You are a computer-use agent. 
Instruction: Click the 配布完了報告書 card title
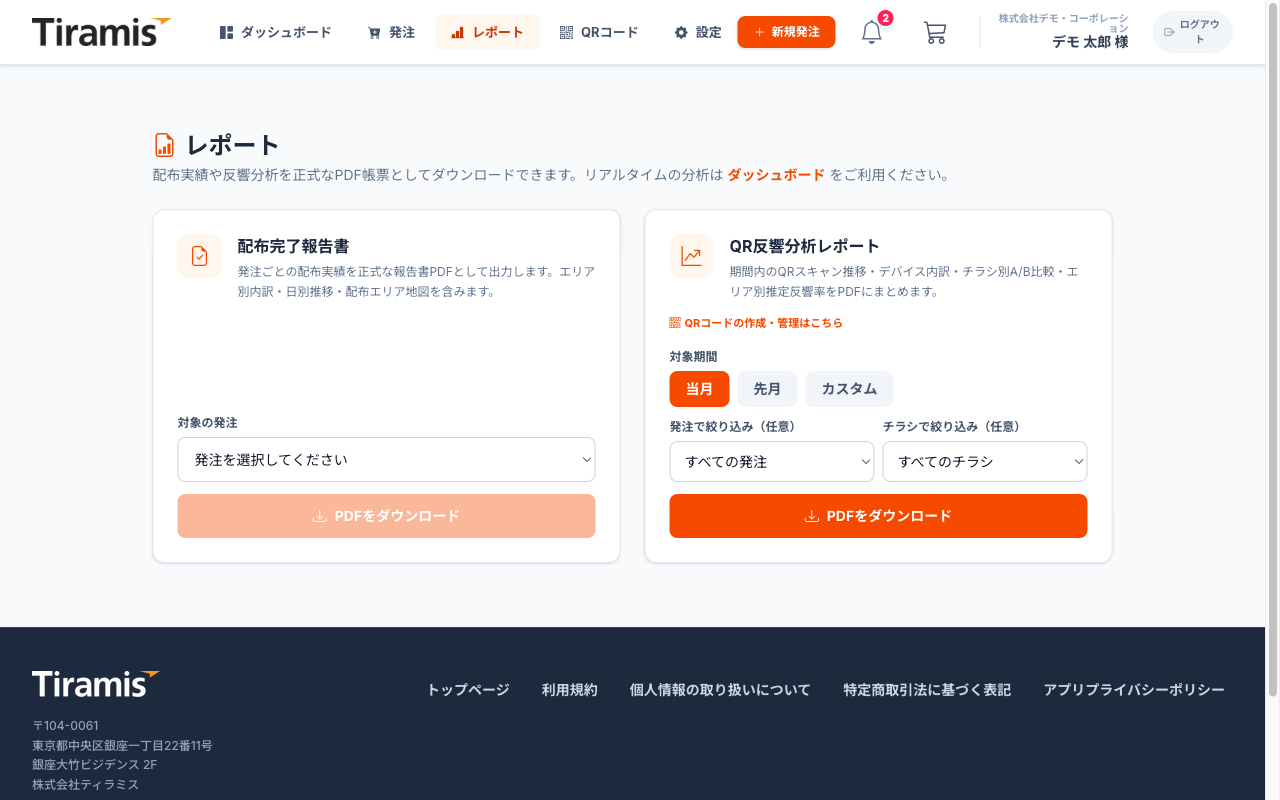pos(293,246)
